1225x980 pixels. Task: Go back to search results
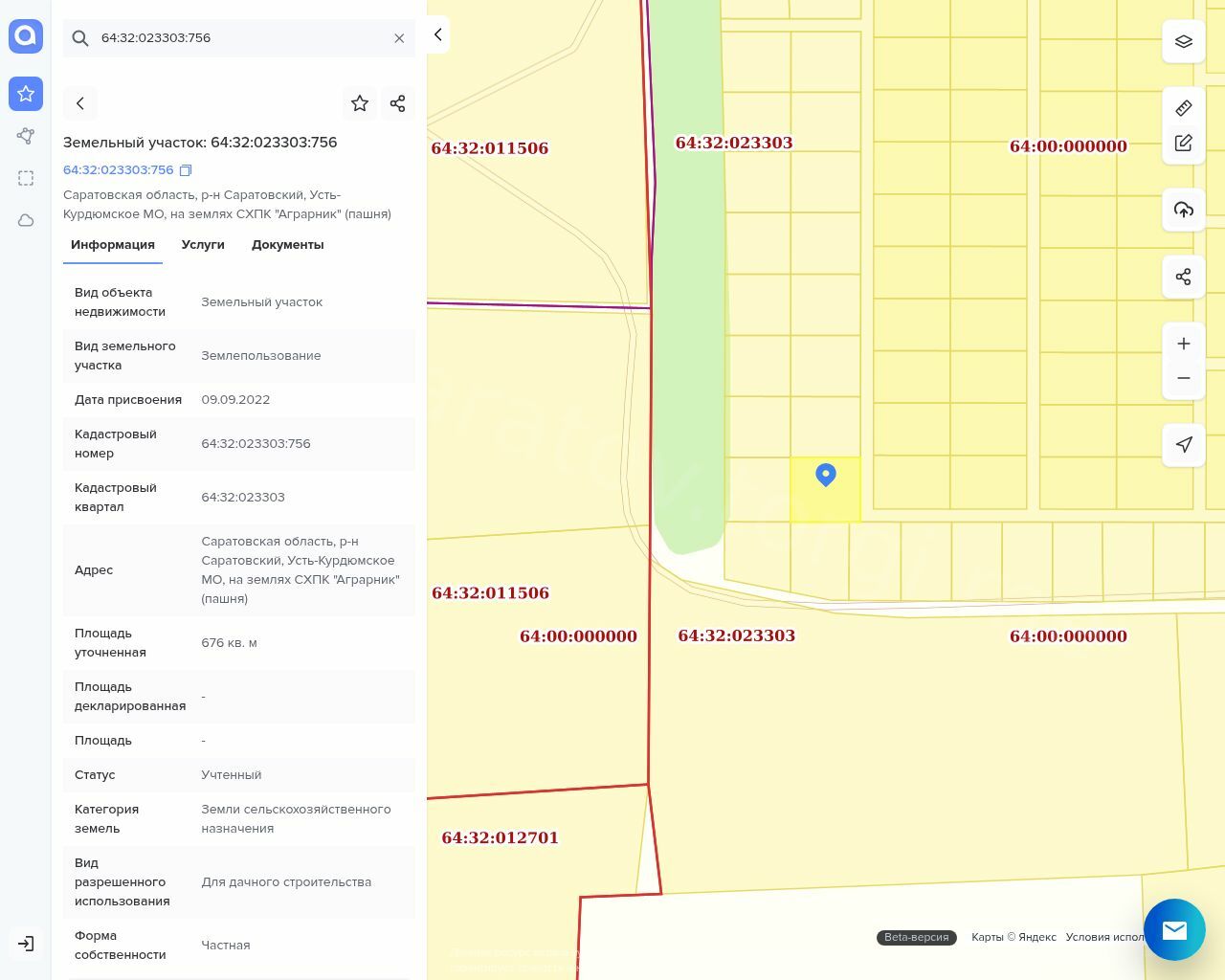click(80, 103)
